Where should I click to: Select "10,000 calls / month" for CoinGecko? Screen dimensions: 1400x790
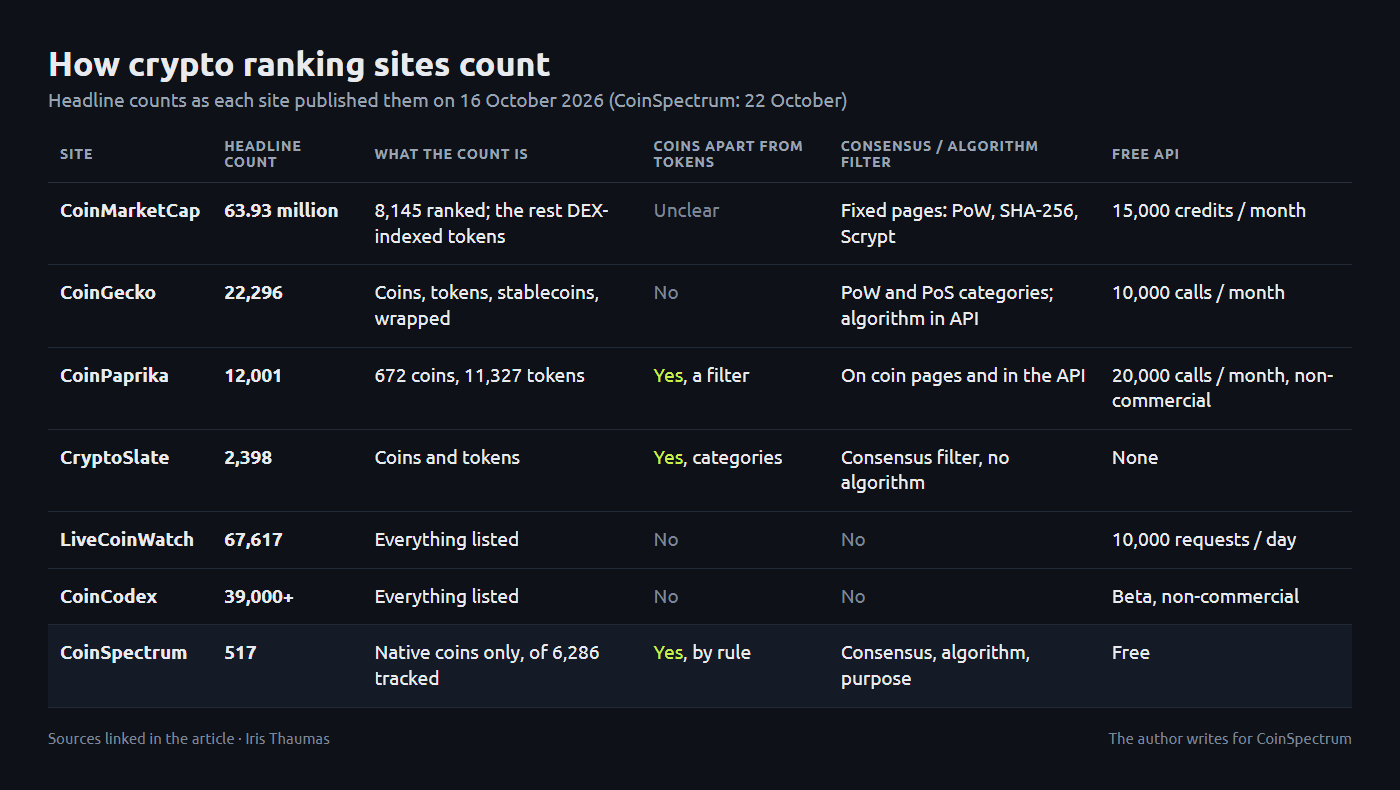click(1198, 293)
